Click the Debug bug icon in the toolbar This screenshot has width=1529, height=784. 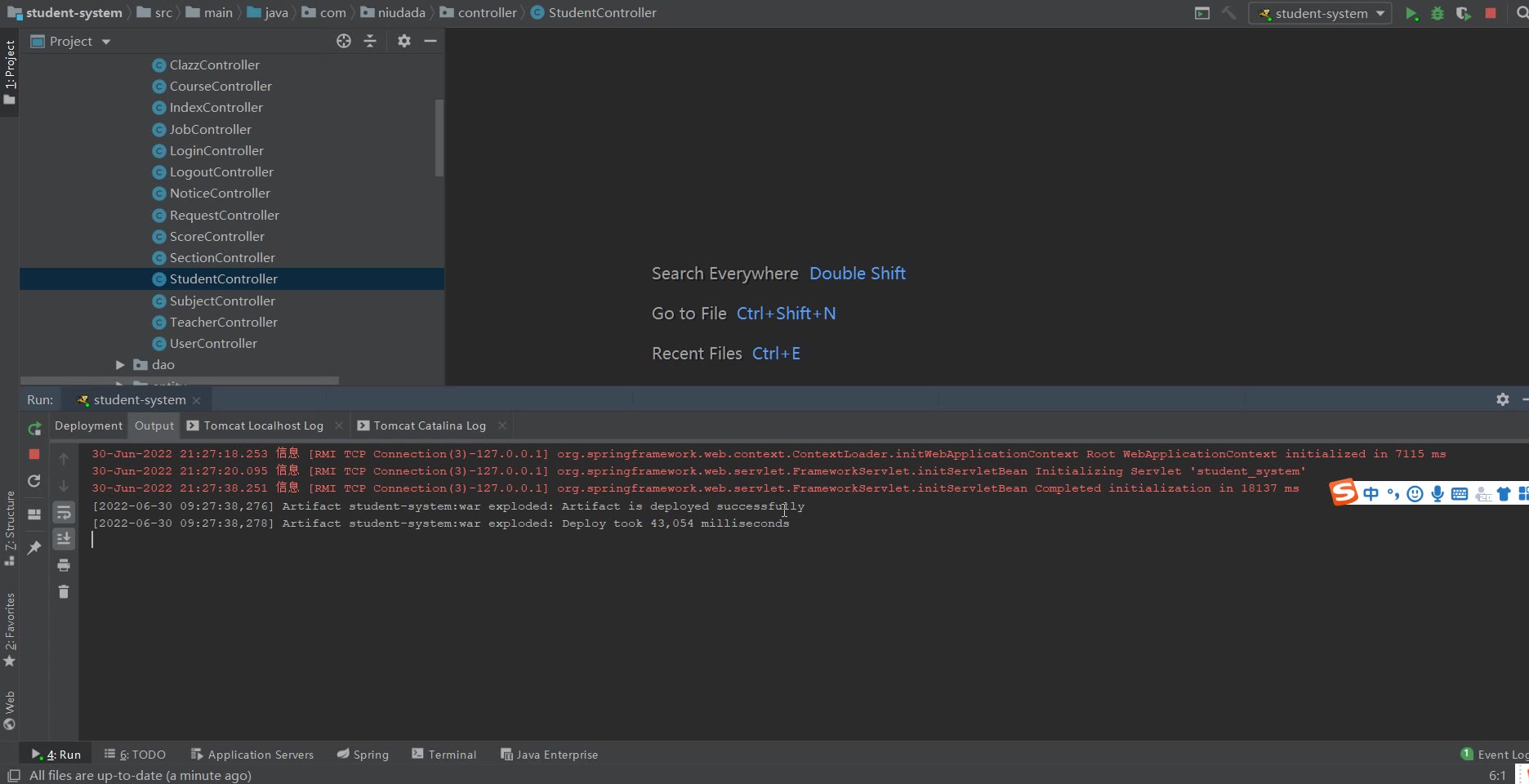coord(1437,14)
